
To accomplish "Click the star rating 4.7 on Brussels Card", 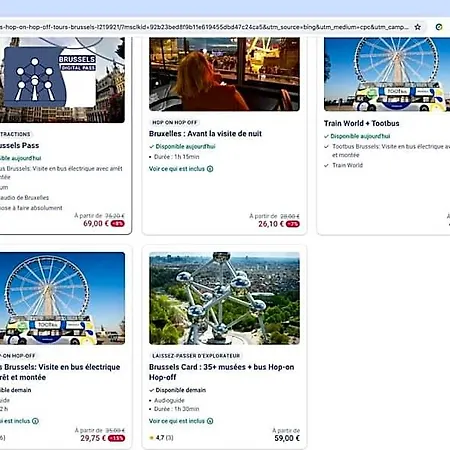I will (x=161, y=438).
